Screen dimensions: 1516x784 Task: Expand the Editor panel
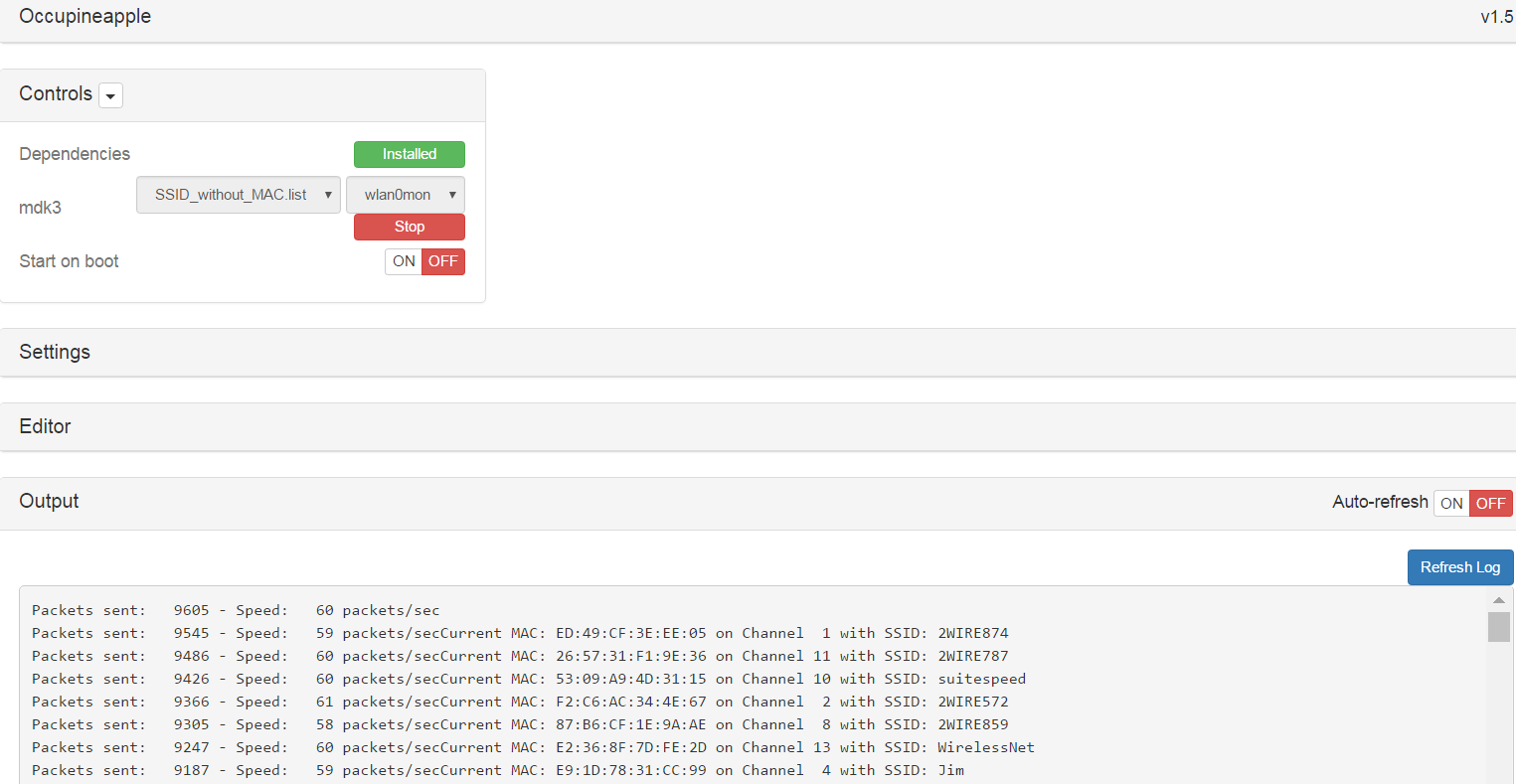coord(46,426)
